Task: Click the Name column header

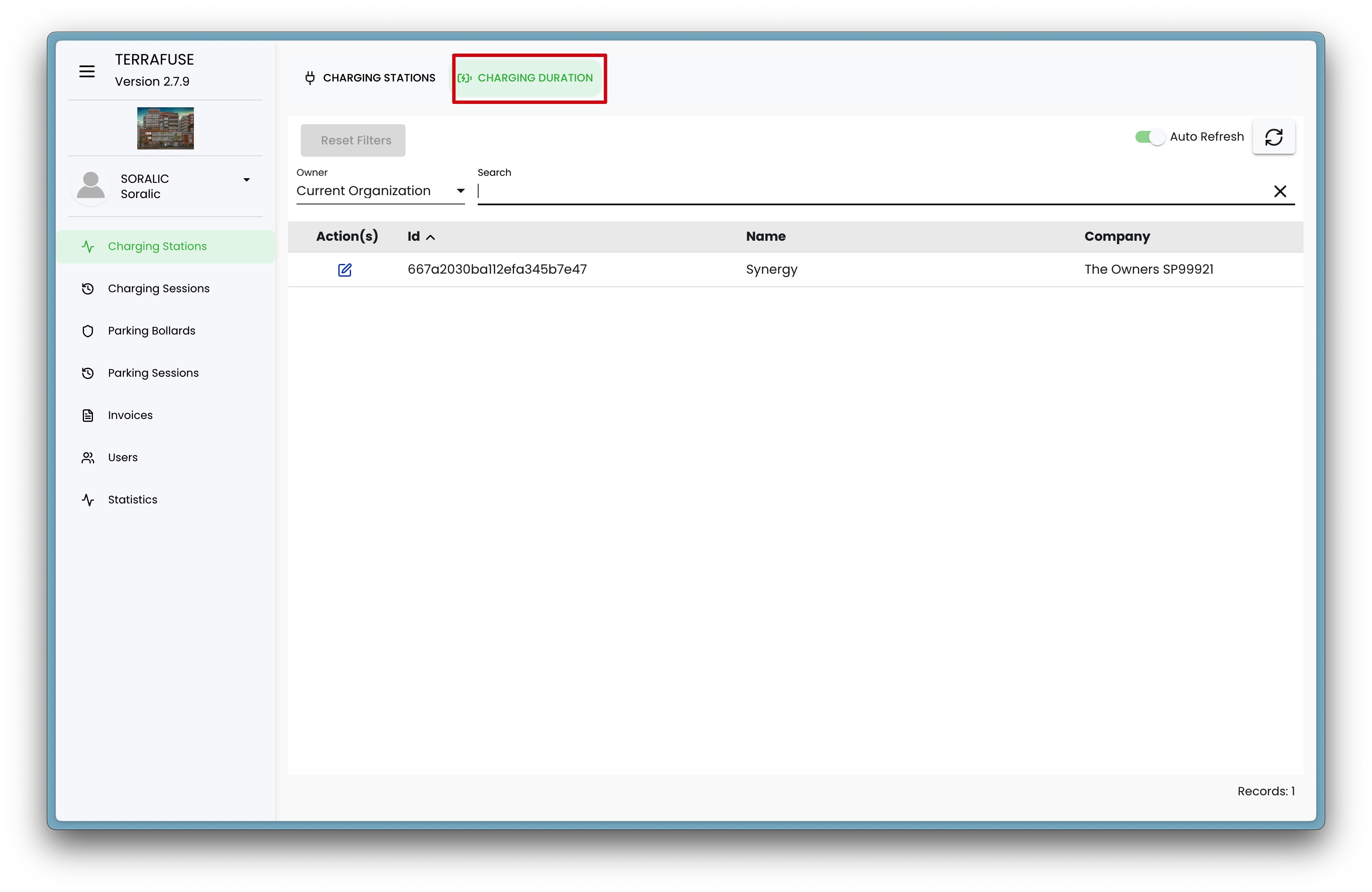Action: pos(765,236)
